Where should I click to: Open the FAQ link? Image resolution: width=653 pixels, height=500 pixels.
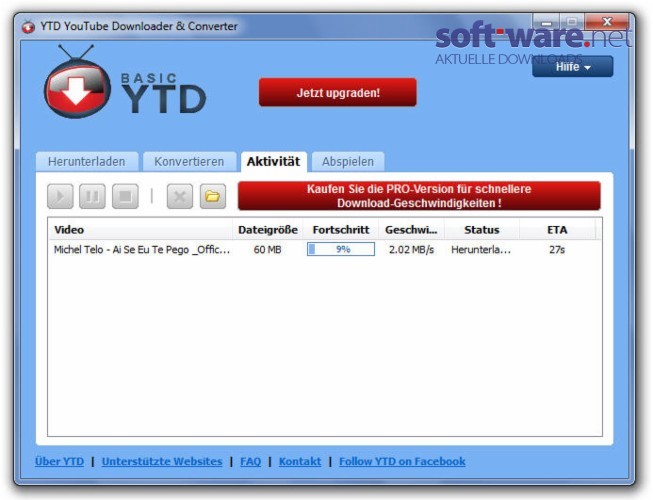(251, 461)
